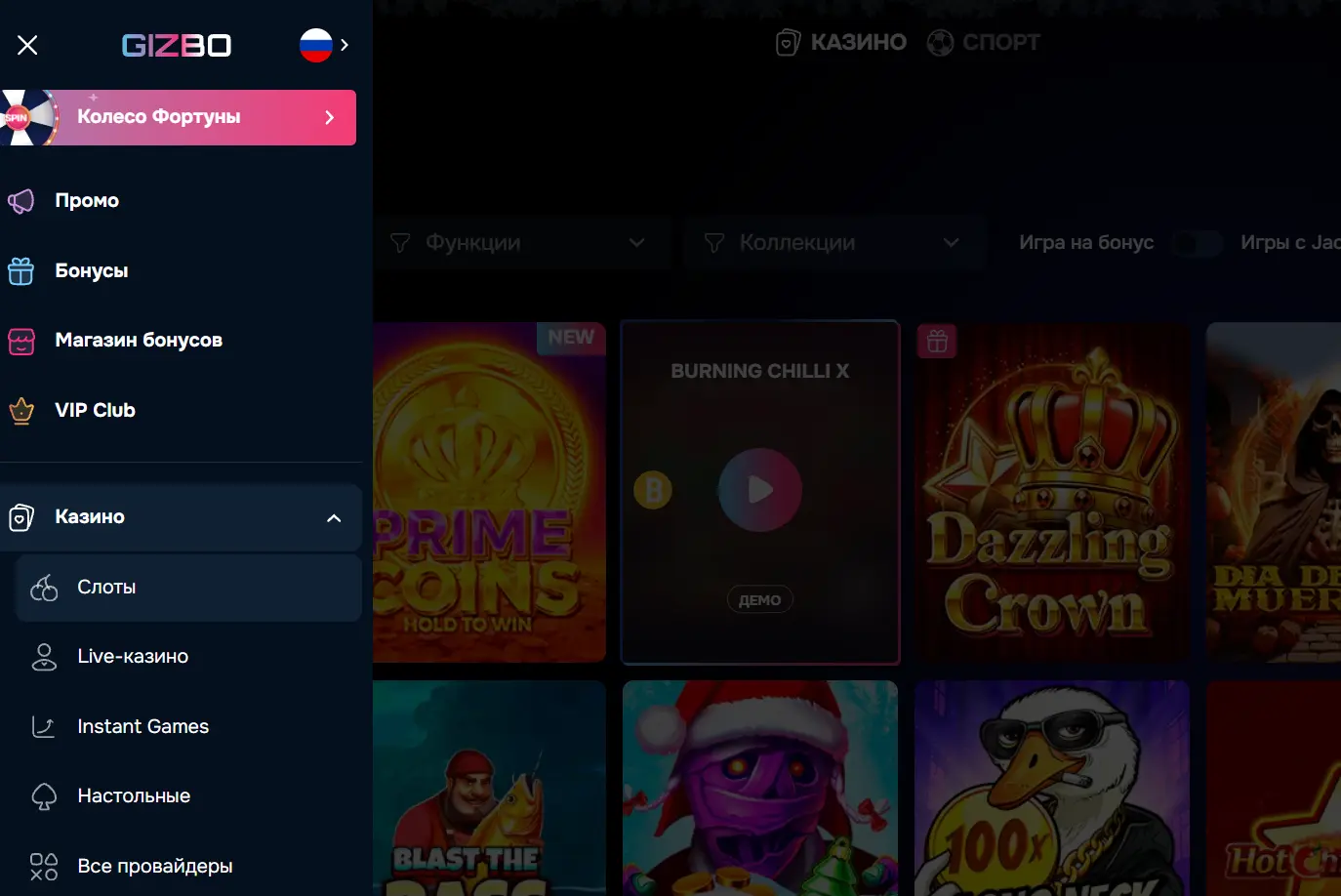This screenshot has height=896, width=1341.
Task: Click the filter funnel icon in Функции
Action: [x=400, y=243]
